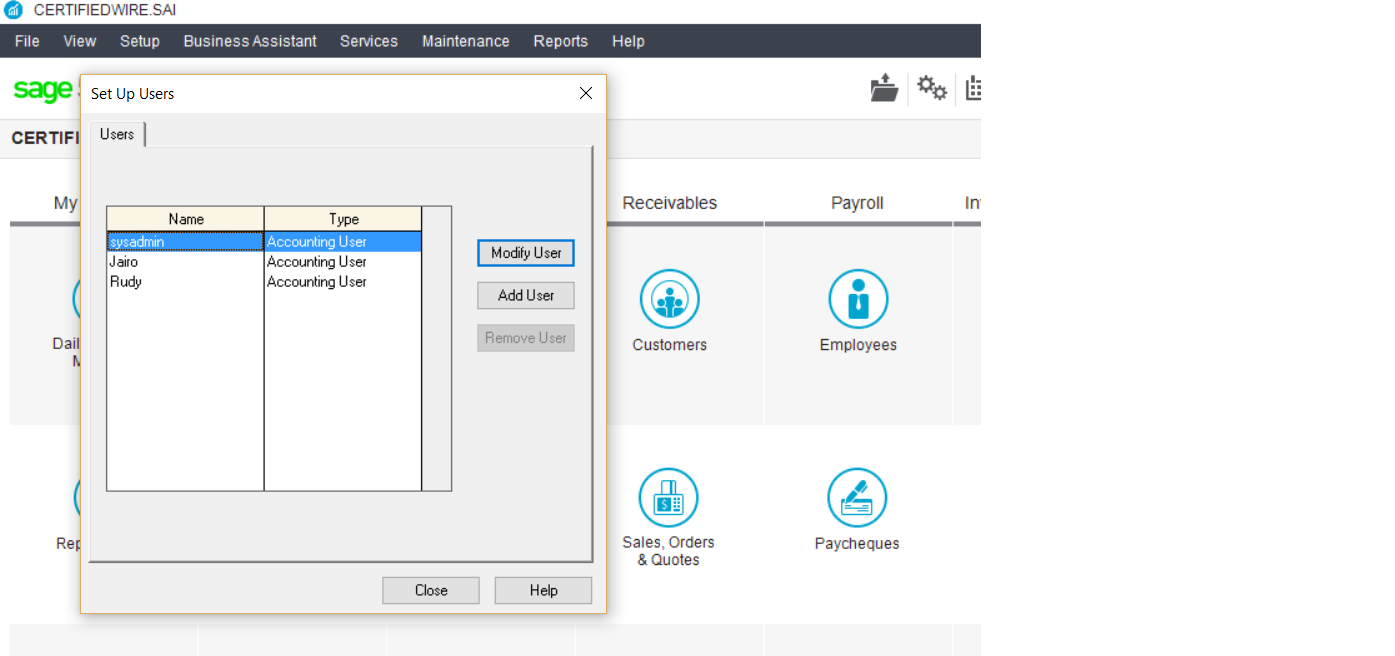1395x656 pixels.
Task: Click the Sales, Orders & Quotes label
Action: (x=669, y=551)
